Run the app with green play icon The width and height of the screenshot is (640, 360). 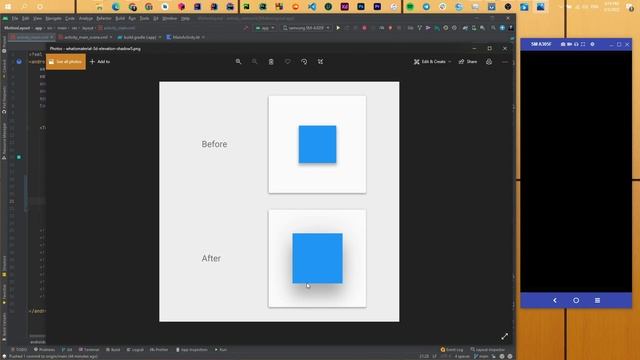338,28
